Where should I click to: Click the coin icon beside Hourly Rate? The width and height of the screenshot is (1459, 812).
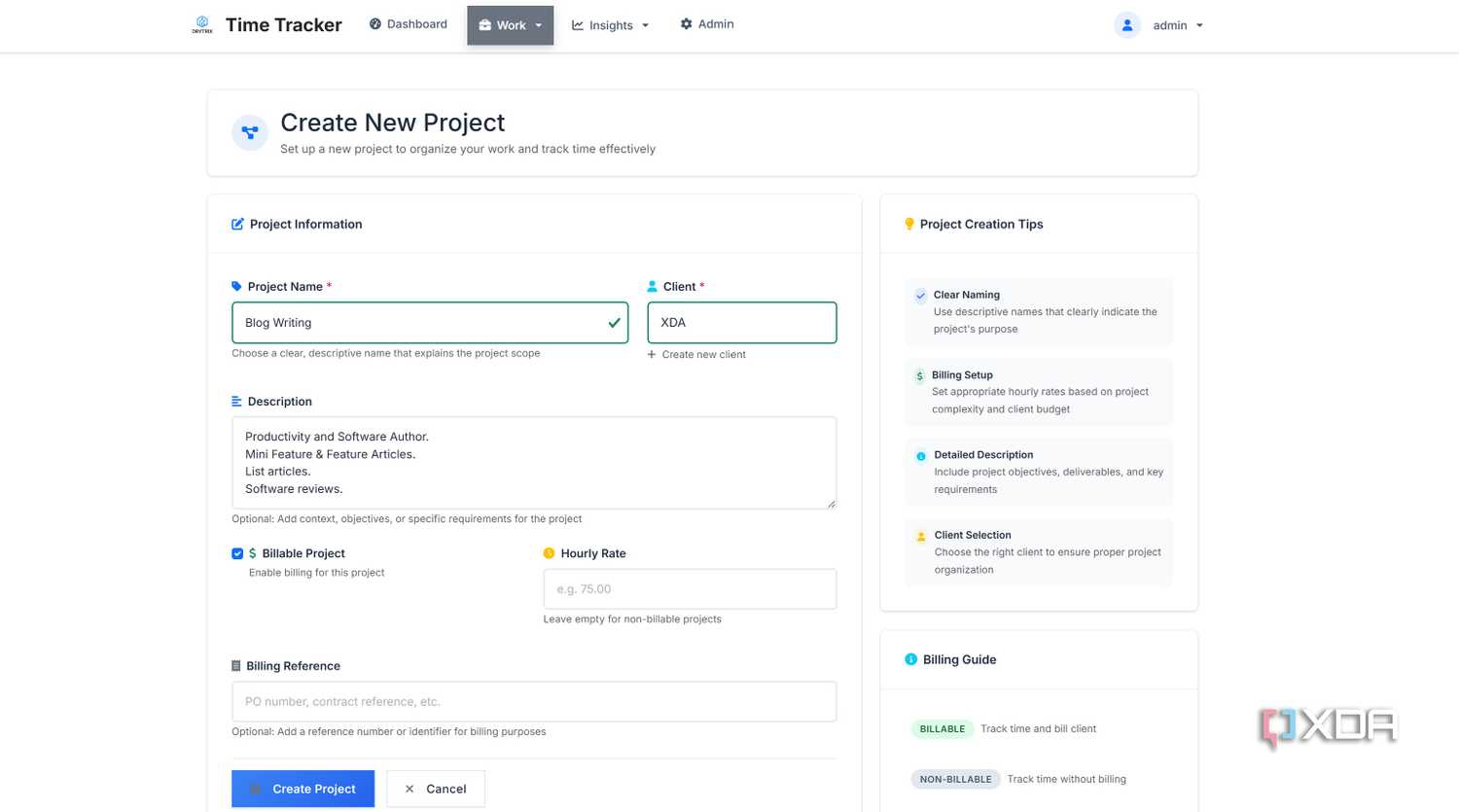coord(549,553)
